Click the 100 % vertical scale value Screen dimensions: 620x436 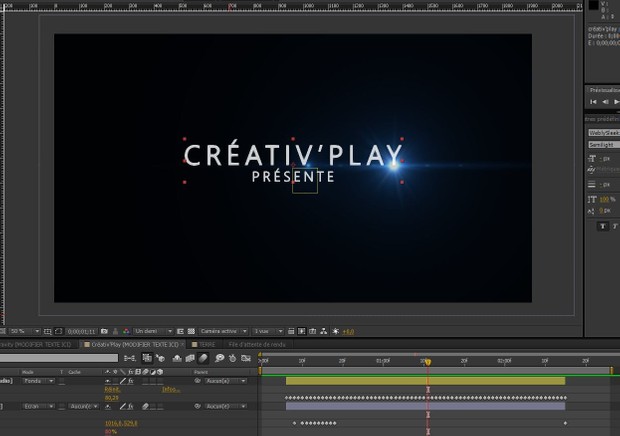tap(605, 200)
